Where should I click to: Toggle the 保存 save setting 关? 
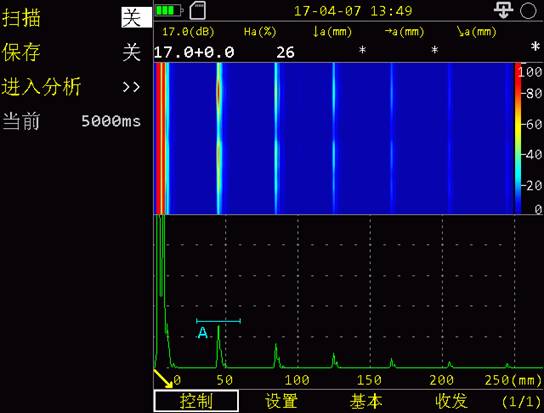[131, 52]
